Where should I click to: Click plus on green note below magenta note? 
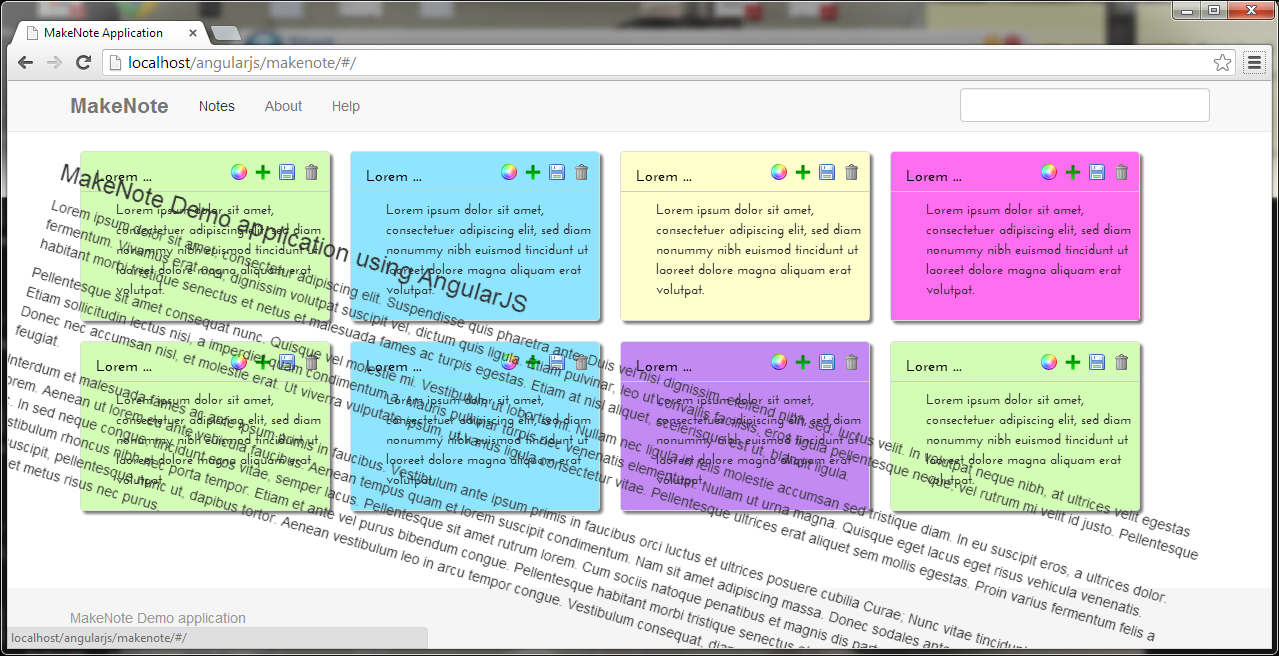(1073, 362)
